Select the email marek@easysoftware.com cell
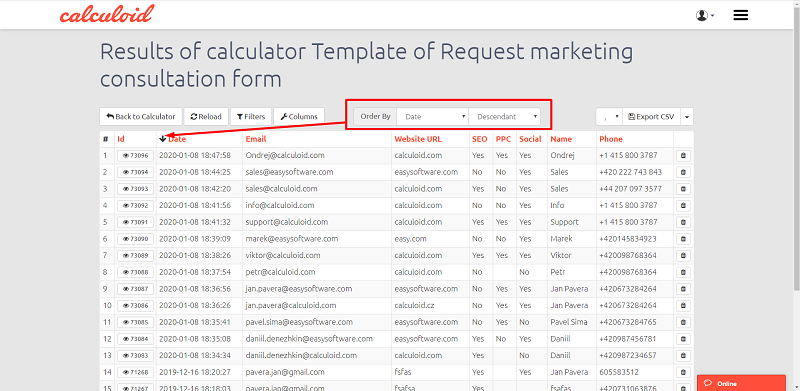The image size is (800, 391). point(292,239)
